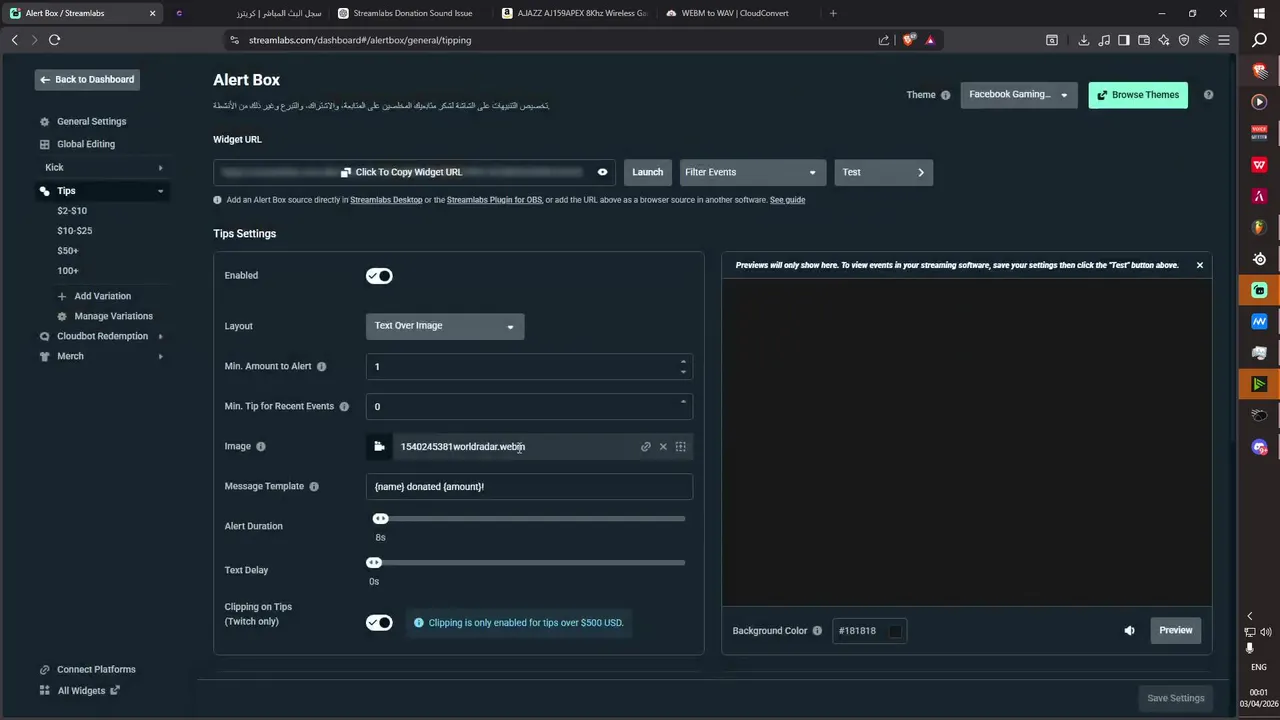Click the Browse Themes button
This screenshot has height=720, width=1280.
tap(1138, 95)
